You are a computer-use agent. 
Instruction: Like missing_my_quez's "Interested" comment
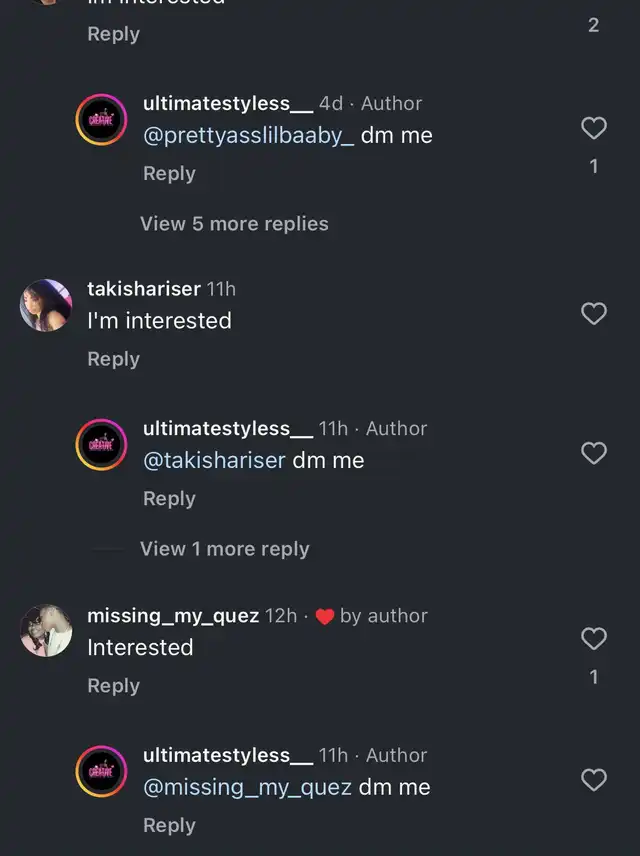coord(594,638)
